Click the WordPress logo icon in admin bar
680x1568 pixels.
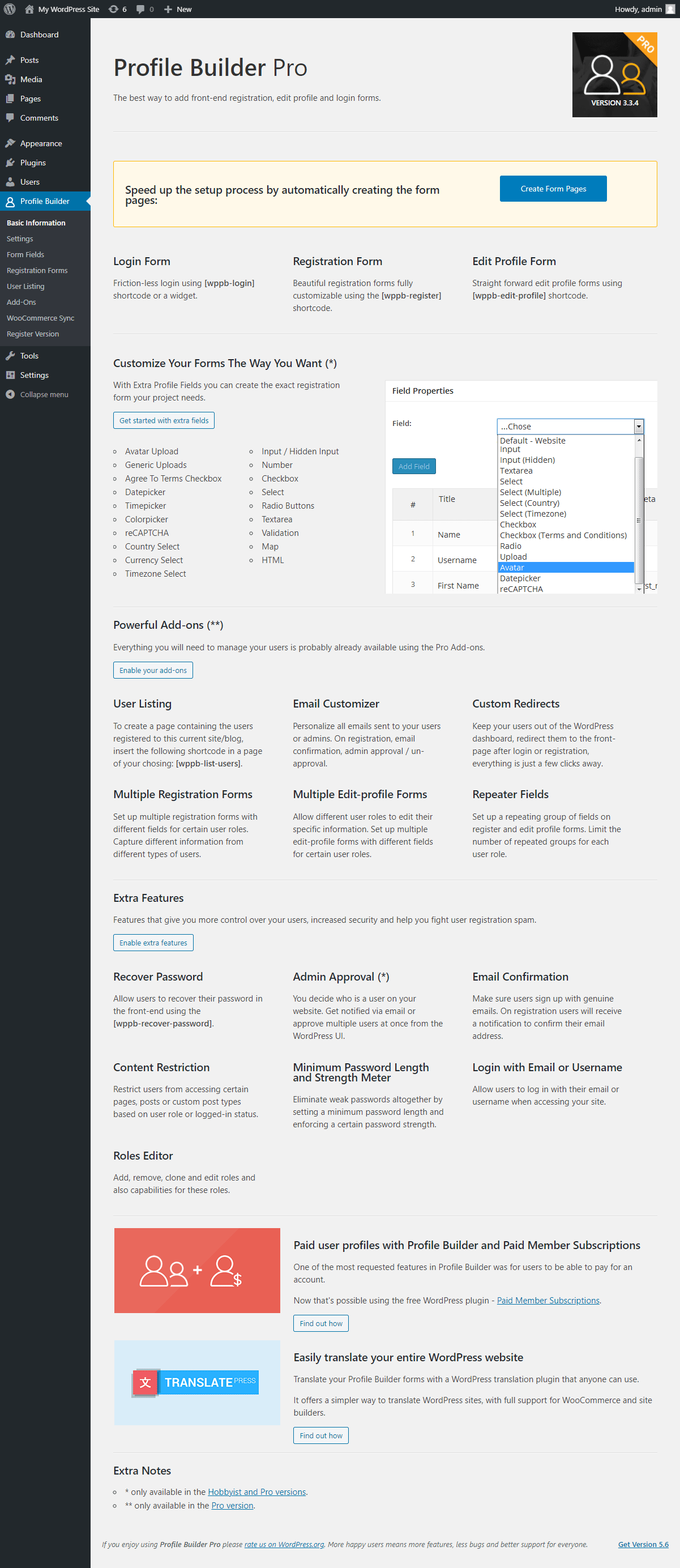pos(10,9)
